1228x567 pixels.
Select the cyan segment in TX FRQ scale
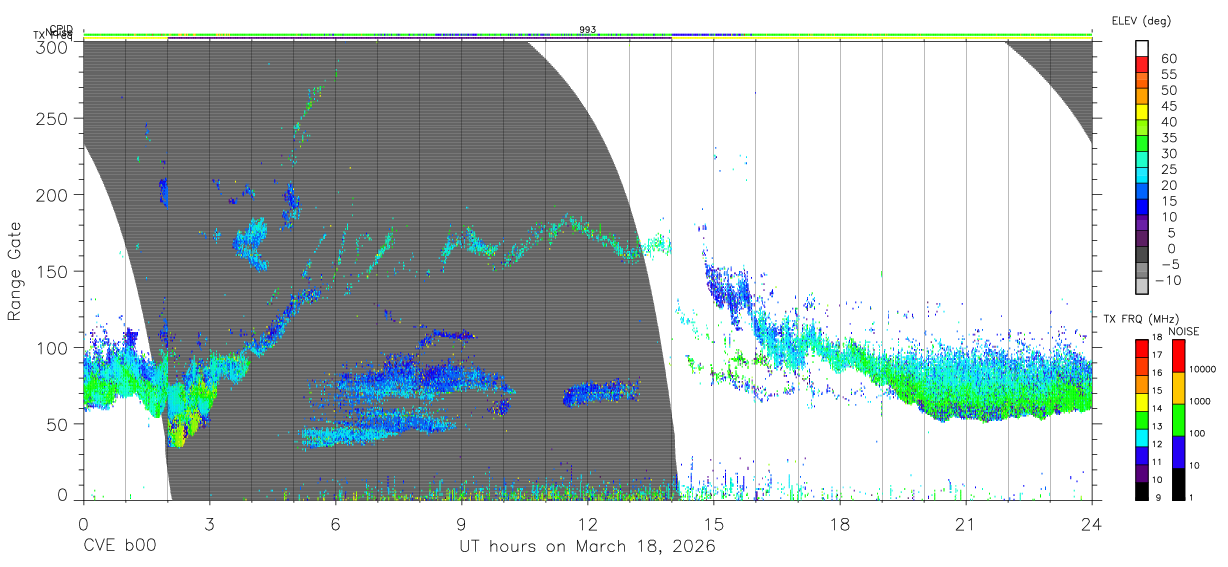[x=1142, y=438]
